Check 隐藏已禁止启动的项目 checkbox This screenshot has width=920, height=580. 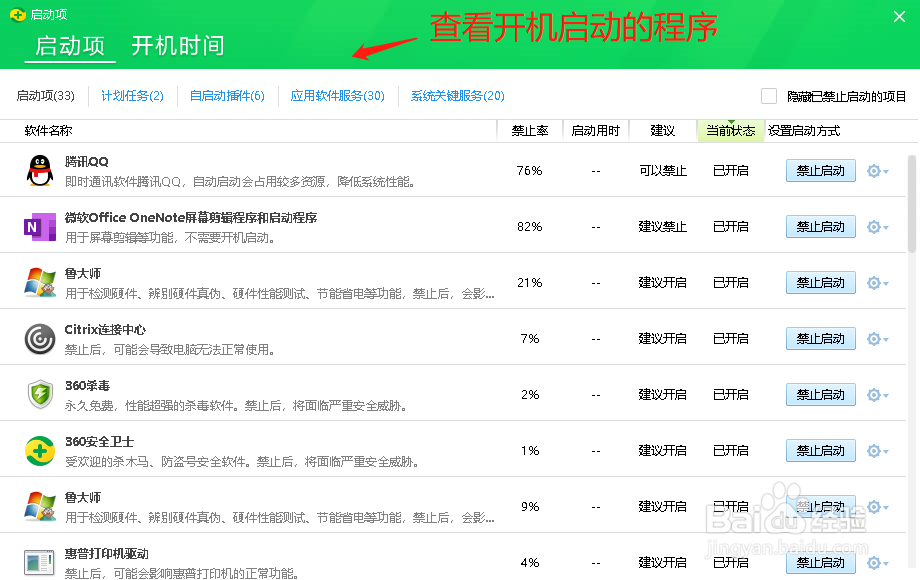click(769, 96)
